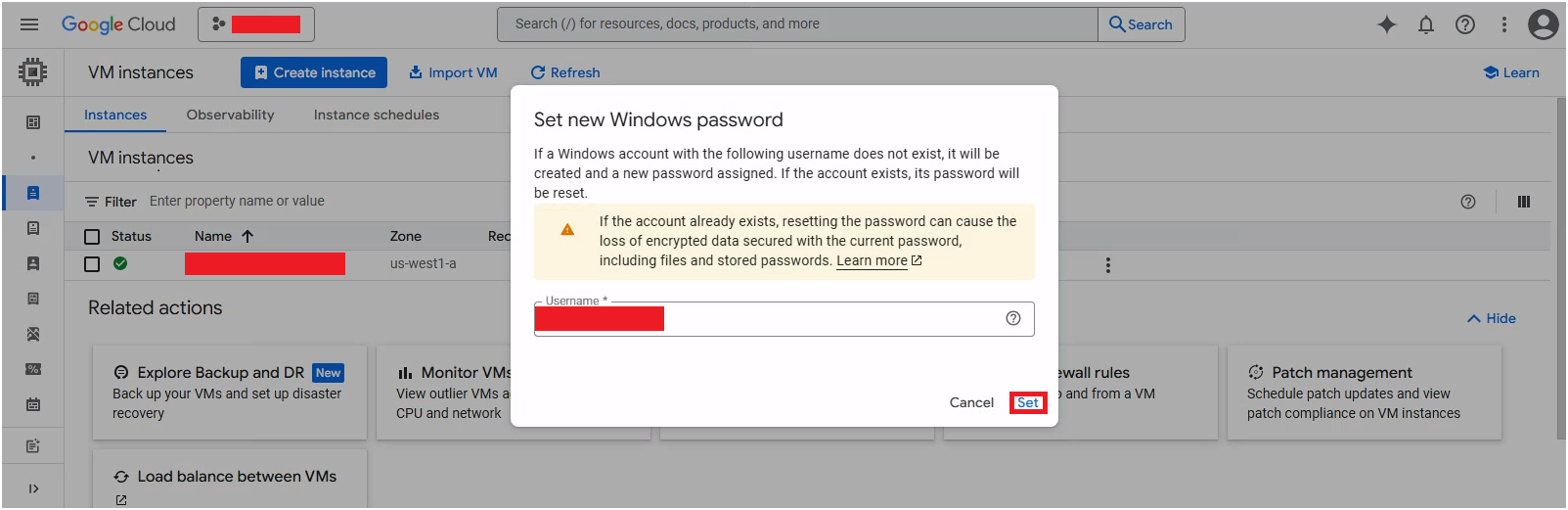Open the Gemini sparkle assistant icon

point(1387,24)
